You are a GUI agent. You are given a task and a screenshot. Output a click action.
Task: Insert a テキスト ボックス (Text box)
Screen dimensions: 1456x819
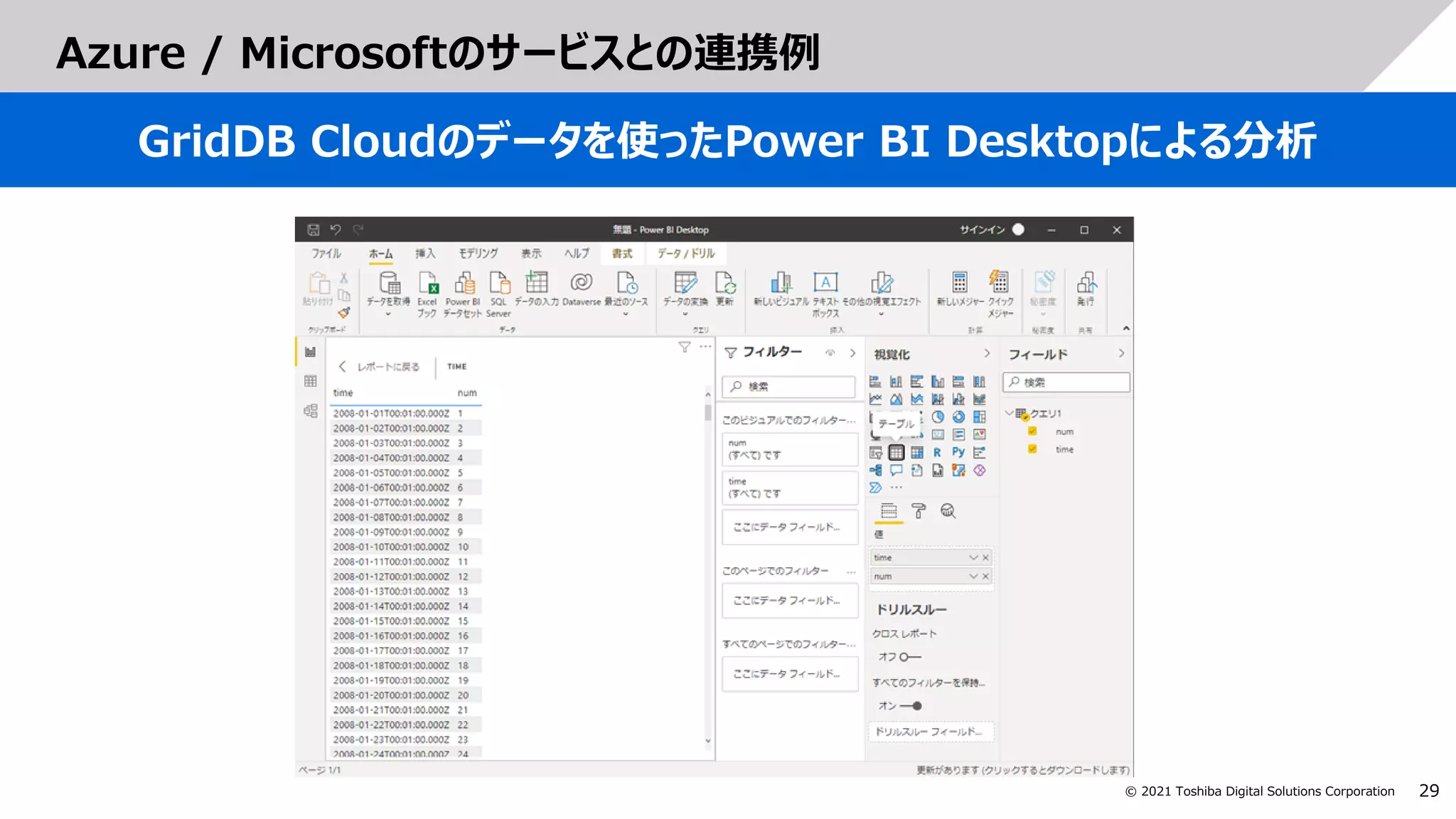825,282
